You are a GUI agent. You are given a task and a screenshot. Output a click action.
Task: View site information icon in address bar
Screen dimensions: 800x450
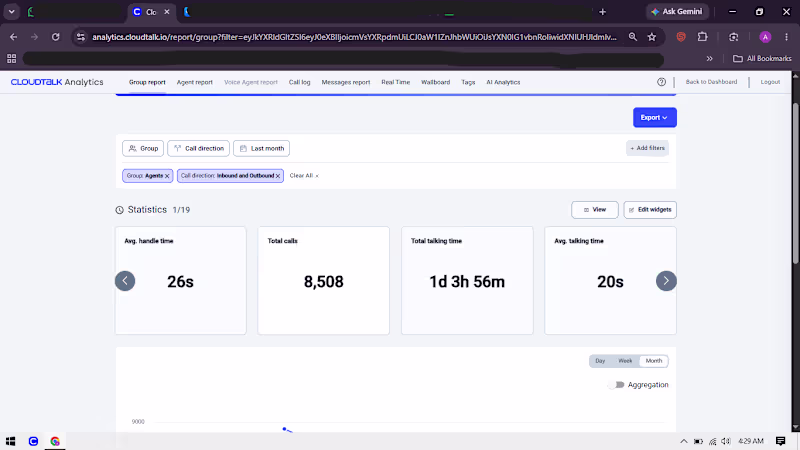pyautogui.click(x=81, y=37)
